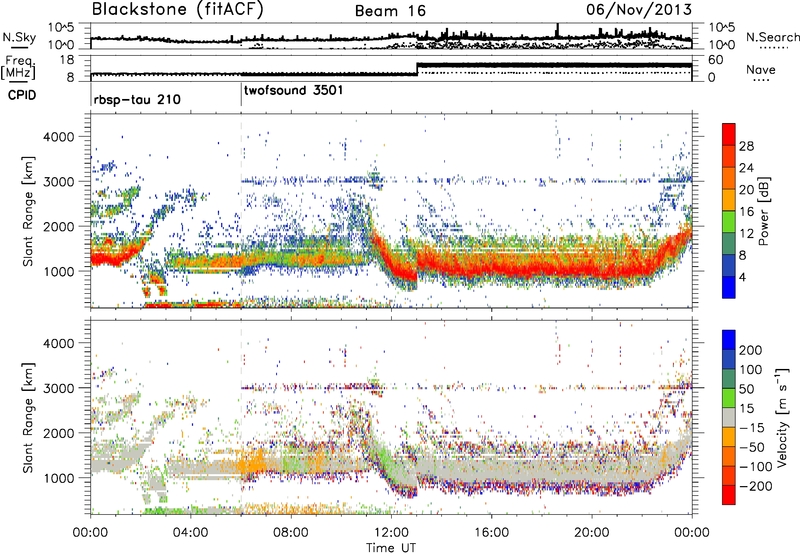Click the "Time UT" axis title
Viewport: 800px width, 554px height.
[391, 547]
